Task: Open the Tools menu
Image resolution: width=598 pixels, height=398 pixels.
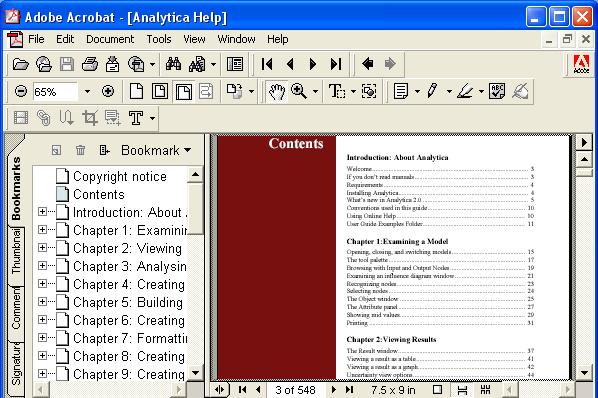Action: (x=159, y=39)
